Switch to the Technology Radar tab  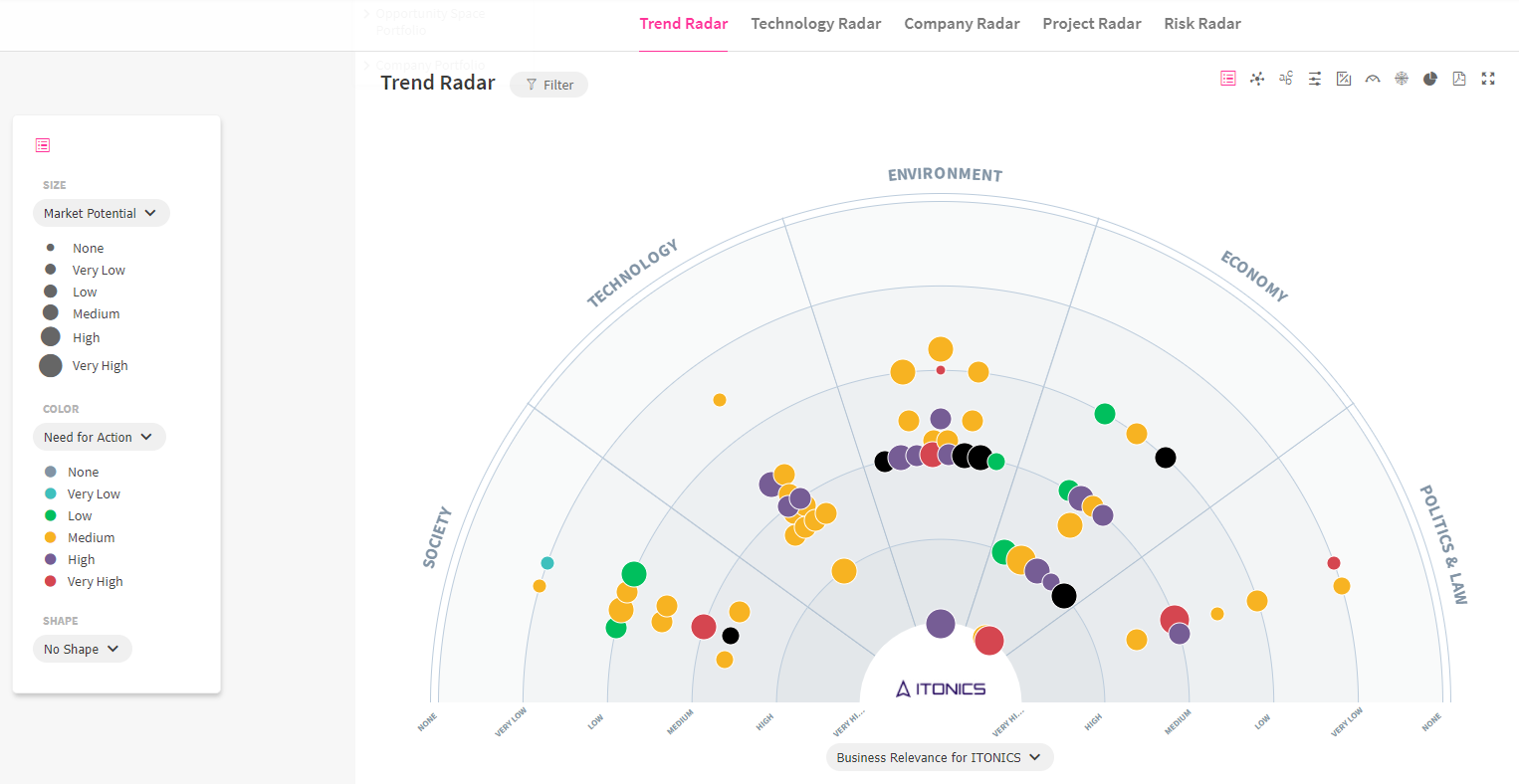coord(816,23)
